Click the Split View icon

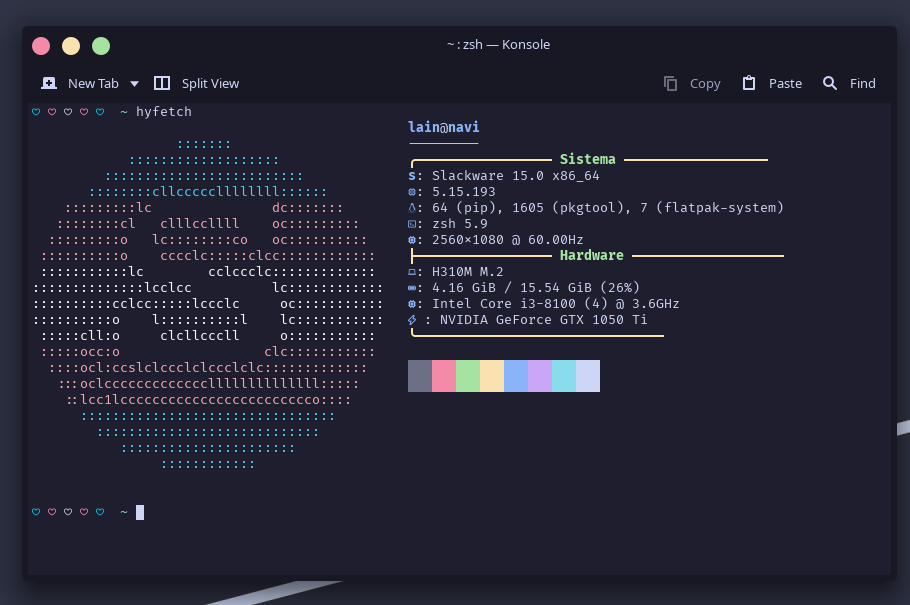pos(162,83)
